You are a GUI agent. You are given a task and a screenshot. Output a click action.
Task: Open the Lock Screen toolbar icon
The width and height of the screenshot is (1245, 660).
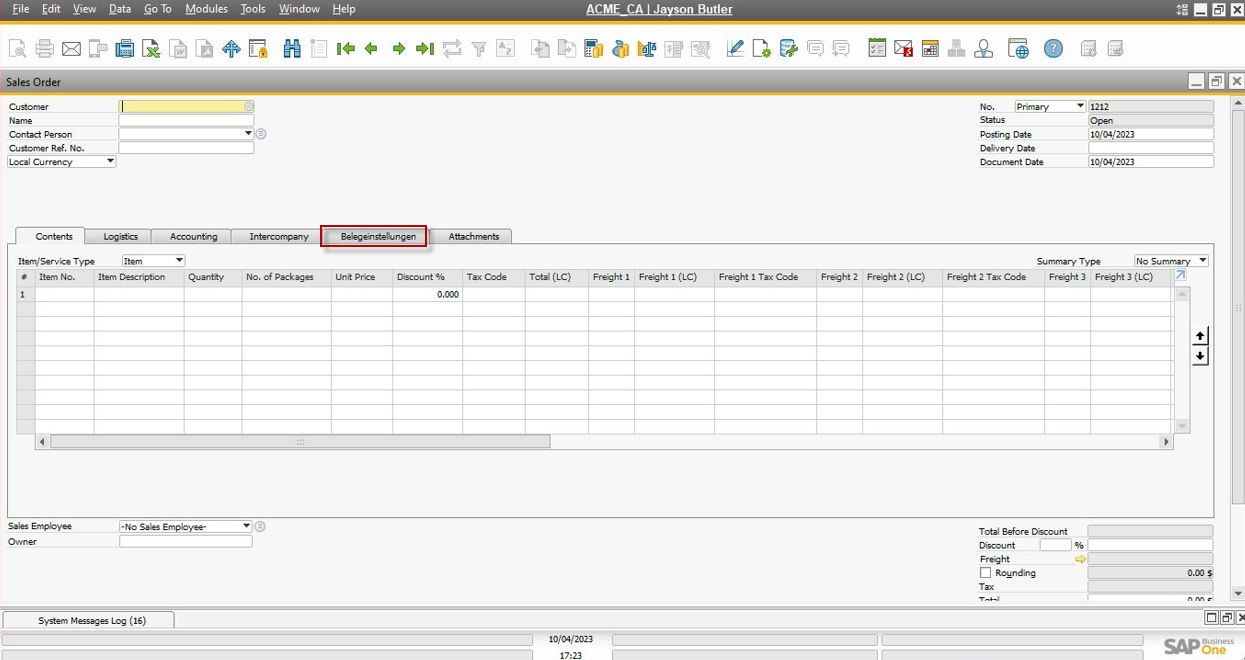pos(258,48)
